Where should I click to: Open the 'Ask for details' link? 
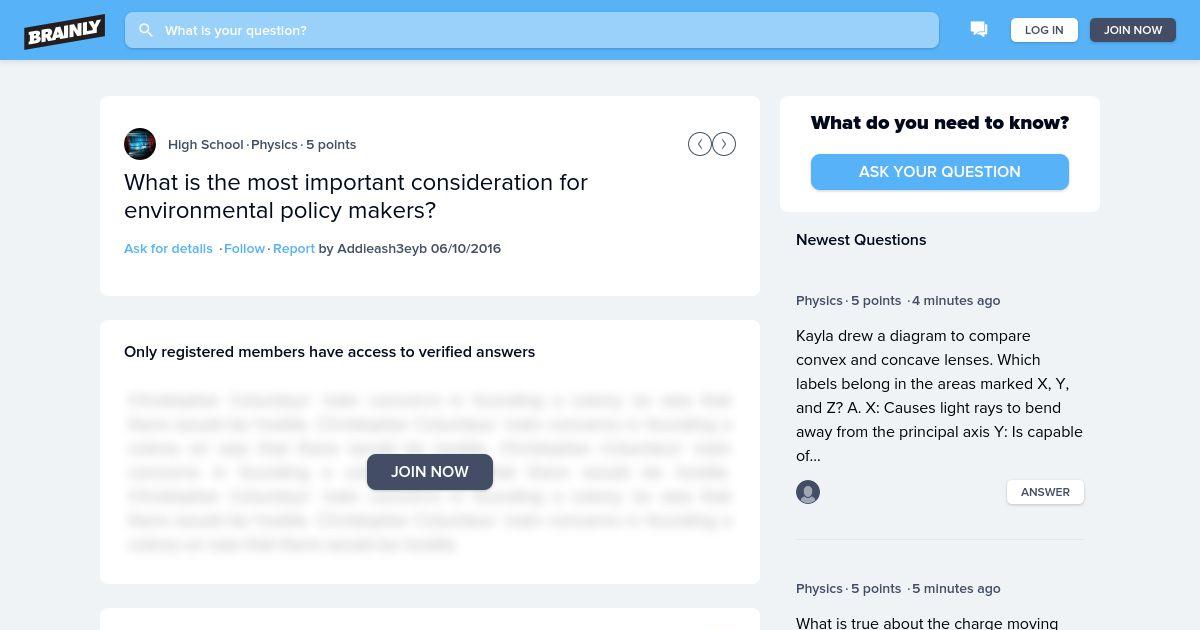click(x=168, y=248)
